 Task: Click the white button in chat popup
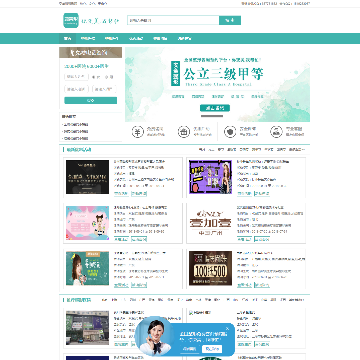(212, 349)
